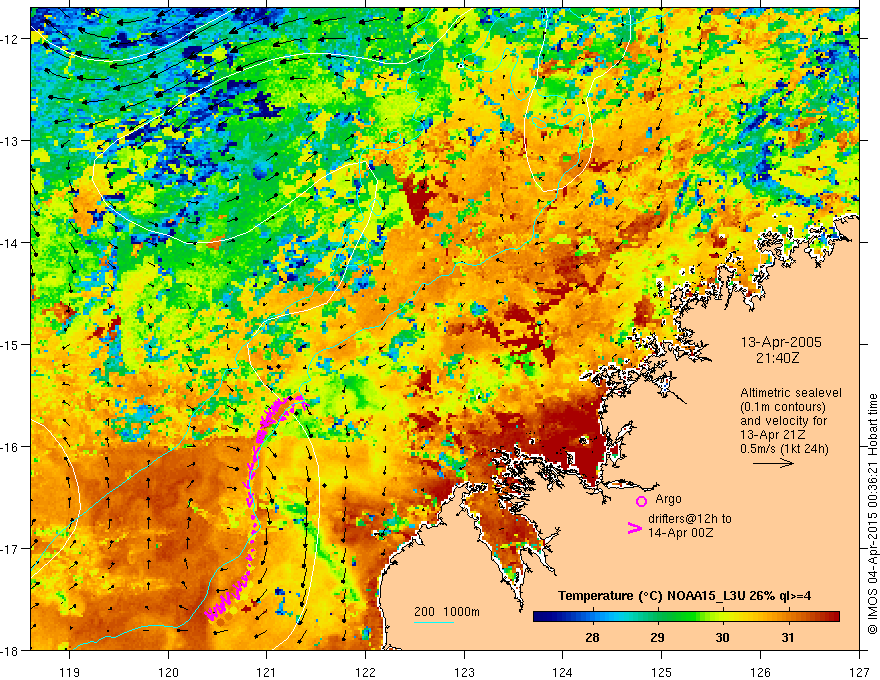
Task: Click the '(0.1m contours)' legend text
Action: tap(783, 407)
